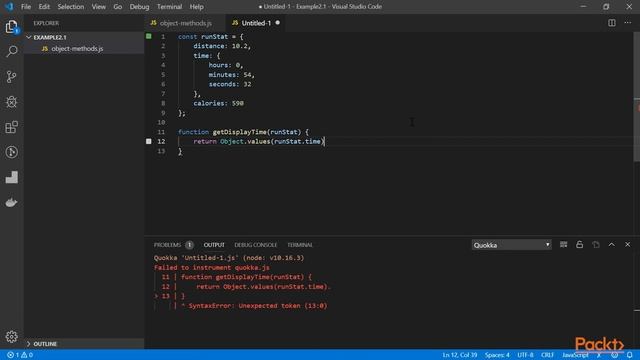Screen dimensions: 640x360
Task: Click the clock-shaped activity bar icon
Action: (11, 152)
